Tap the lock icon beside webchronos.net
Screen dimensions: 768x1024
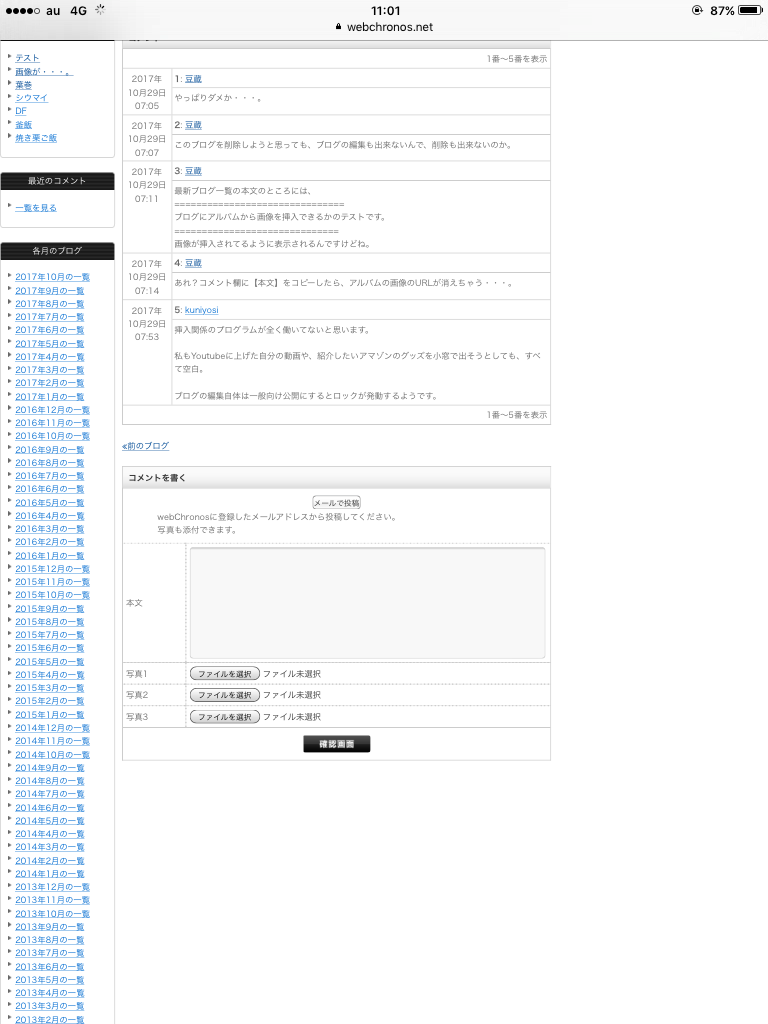click(339, 27)
